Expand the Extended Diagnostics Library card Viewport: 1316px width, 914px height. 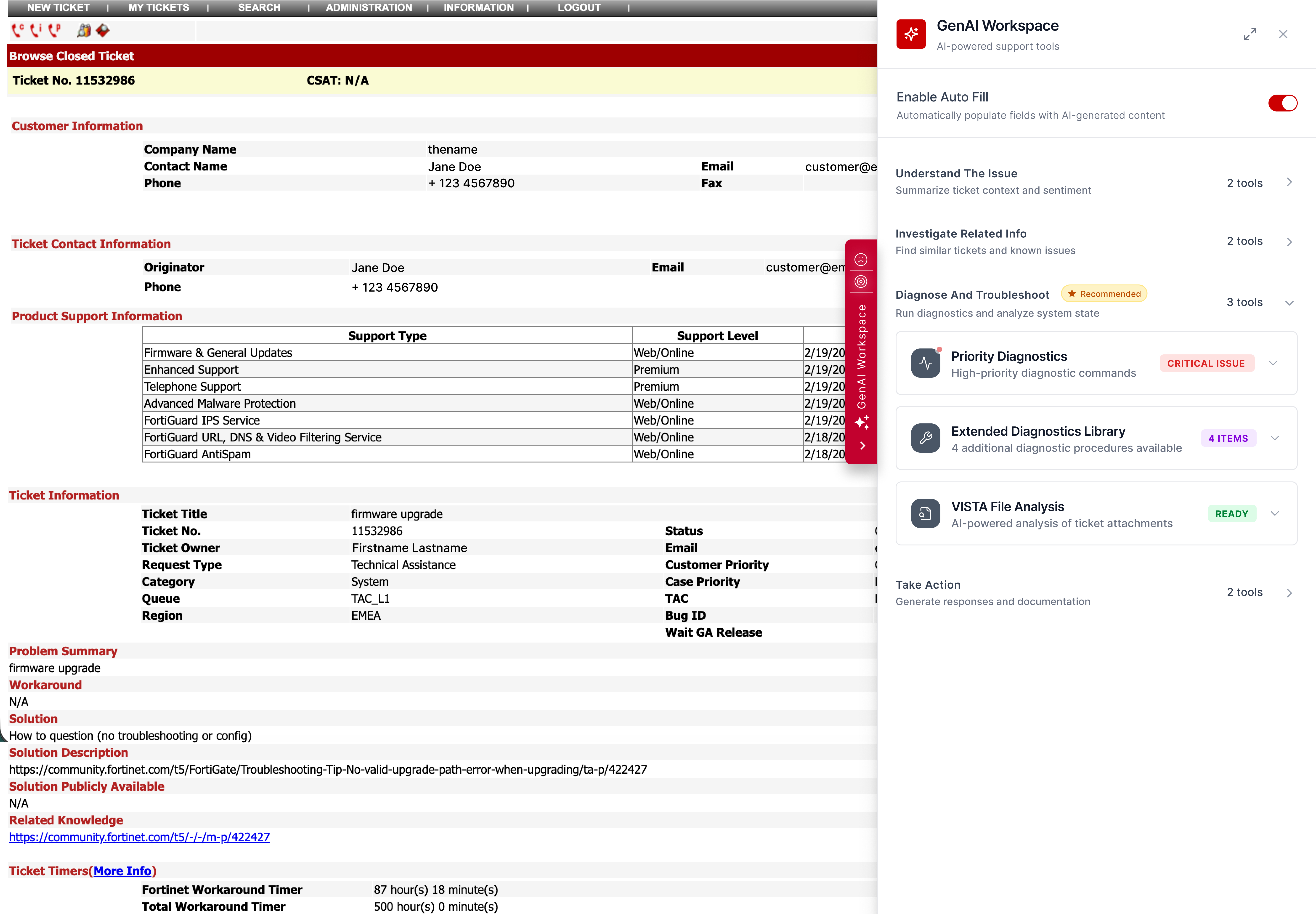[x=1275, y=438]
